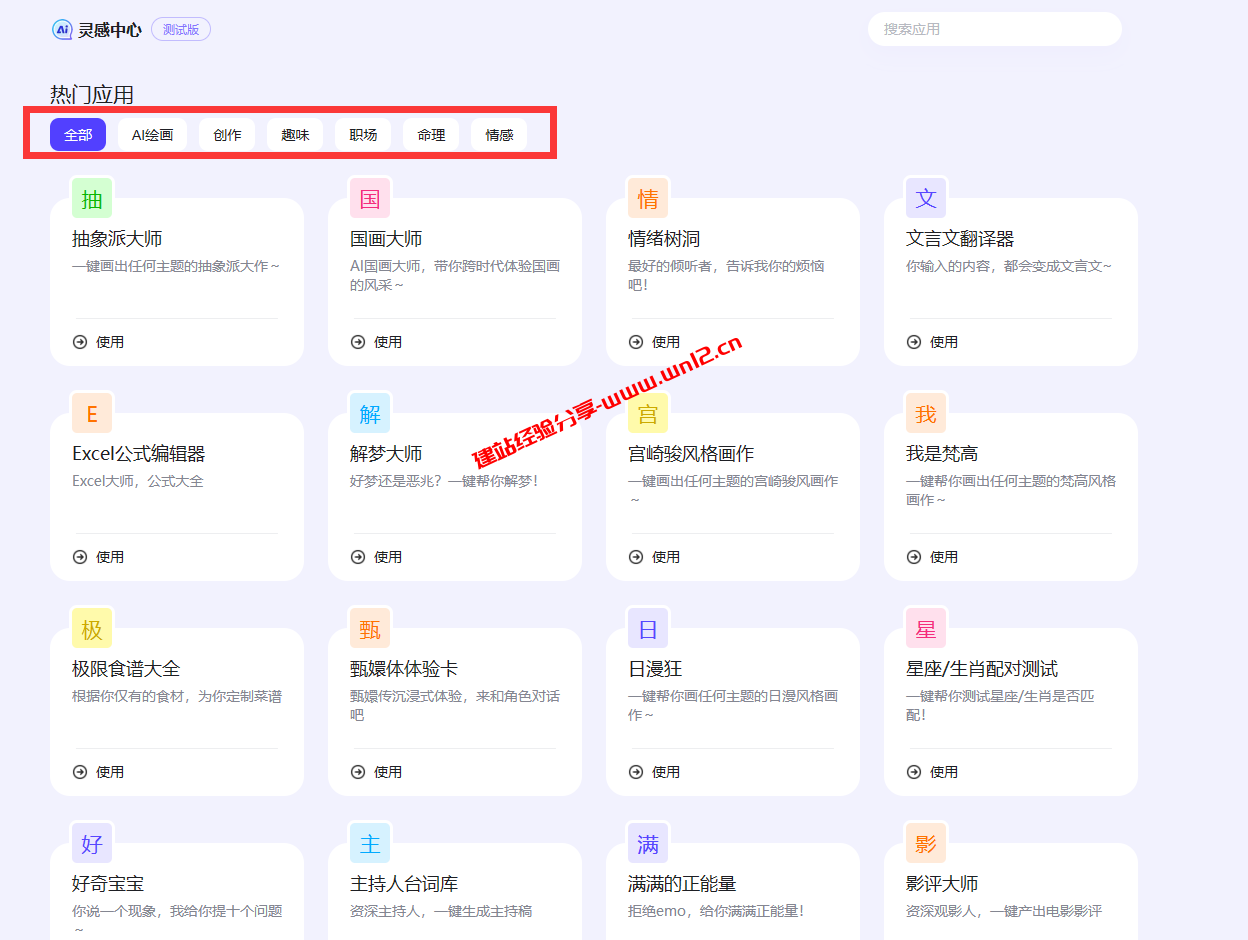Click the Excel公式编辑器 app icon
The width and height of the screenshot is (1248, 940).
tap(92, 413)
